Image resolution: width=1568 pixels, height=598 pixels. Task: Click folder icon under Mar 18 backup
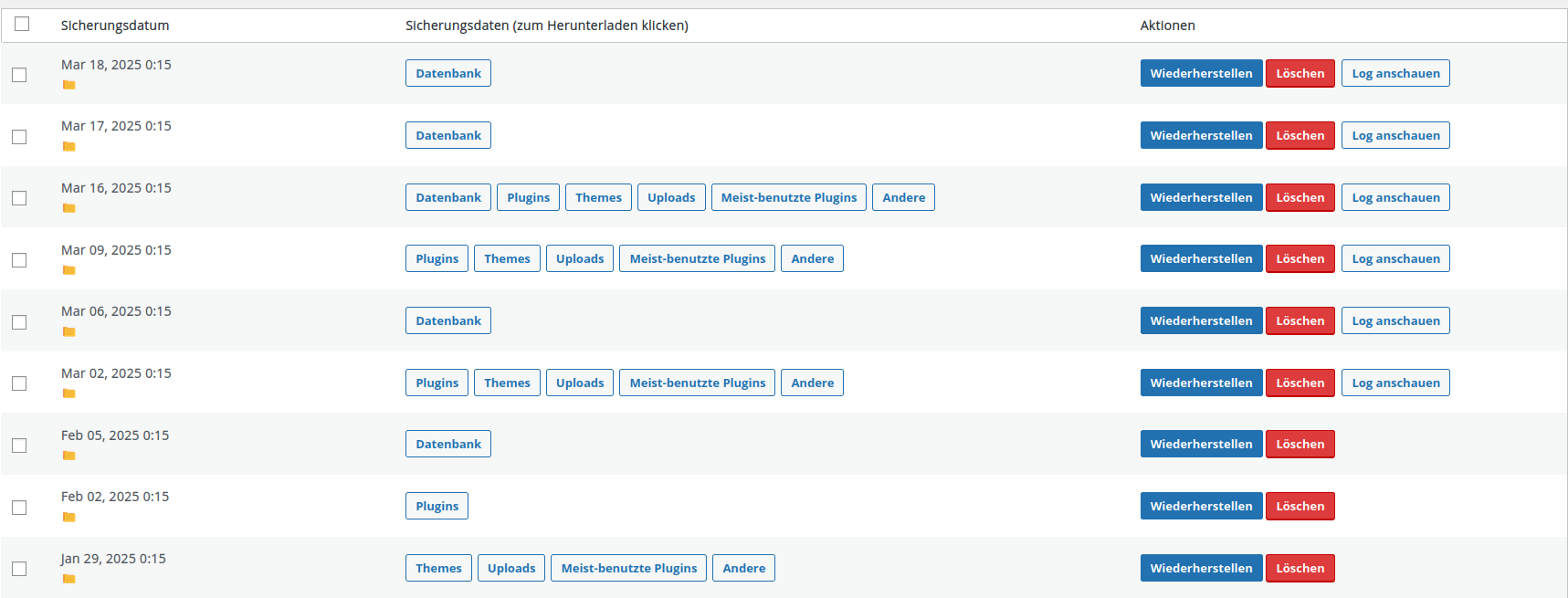tap(68, 85)
